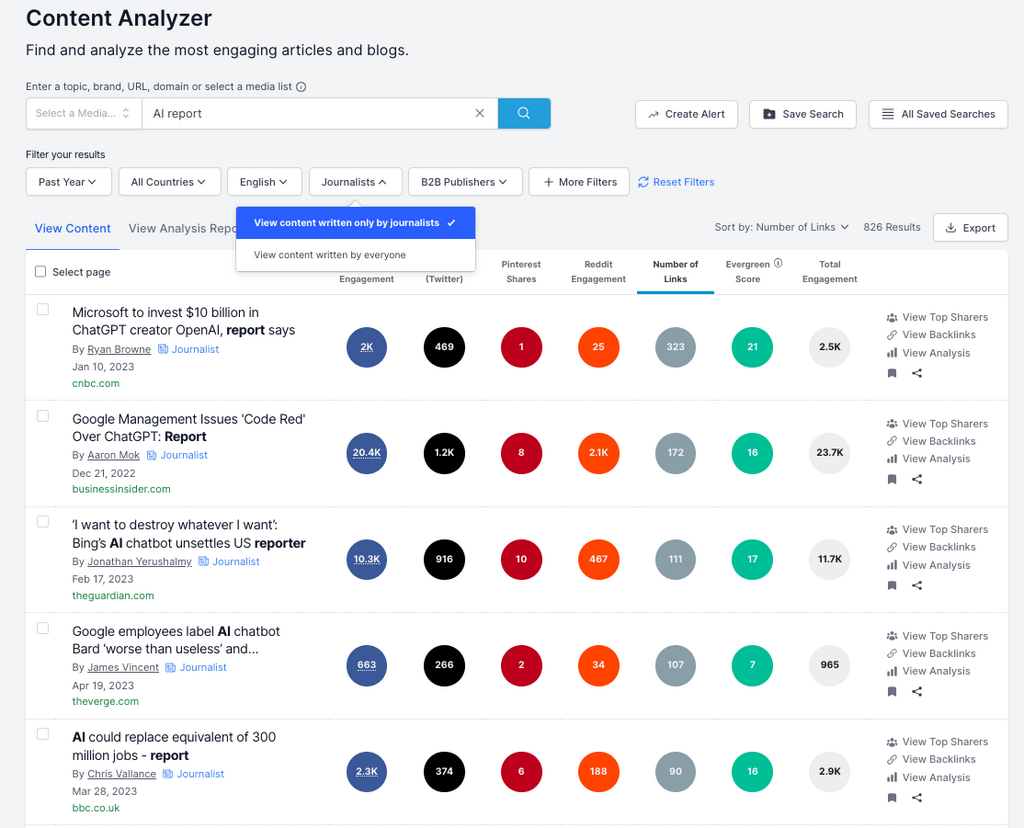Share the Google 'Code Red' article
This screenshot has width=1024, height=828.
click(917, 479)
